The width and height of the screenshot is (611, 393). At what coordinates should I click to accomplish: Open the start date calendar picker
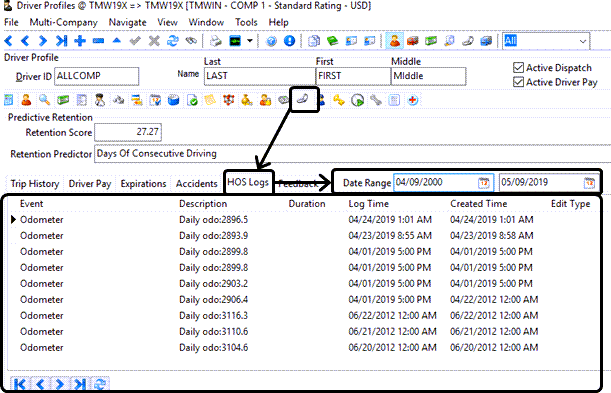[484, 183]
